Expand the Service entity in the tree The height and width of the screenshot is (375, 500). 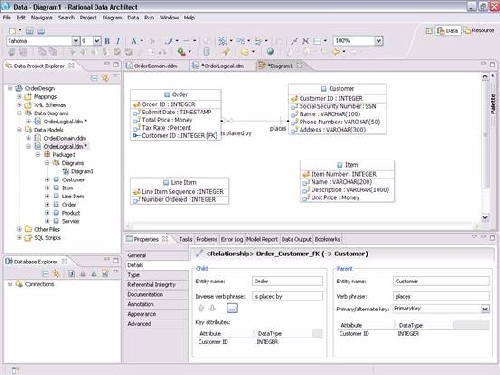47,221
